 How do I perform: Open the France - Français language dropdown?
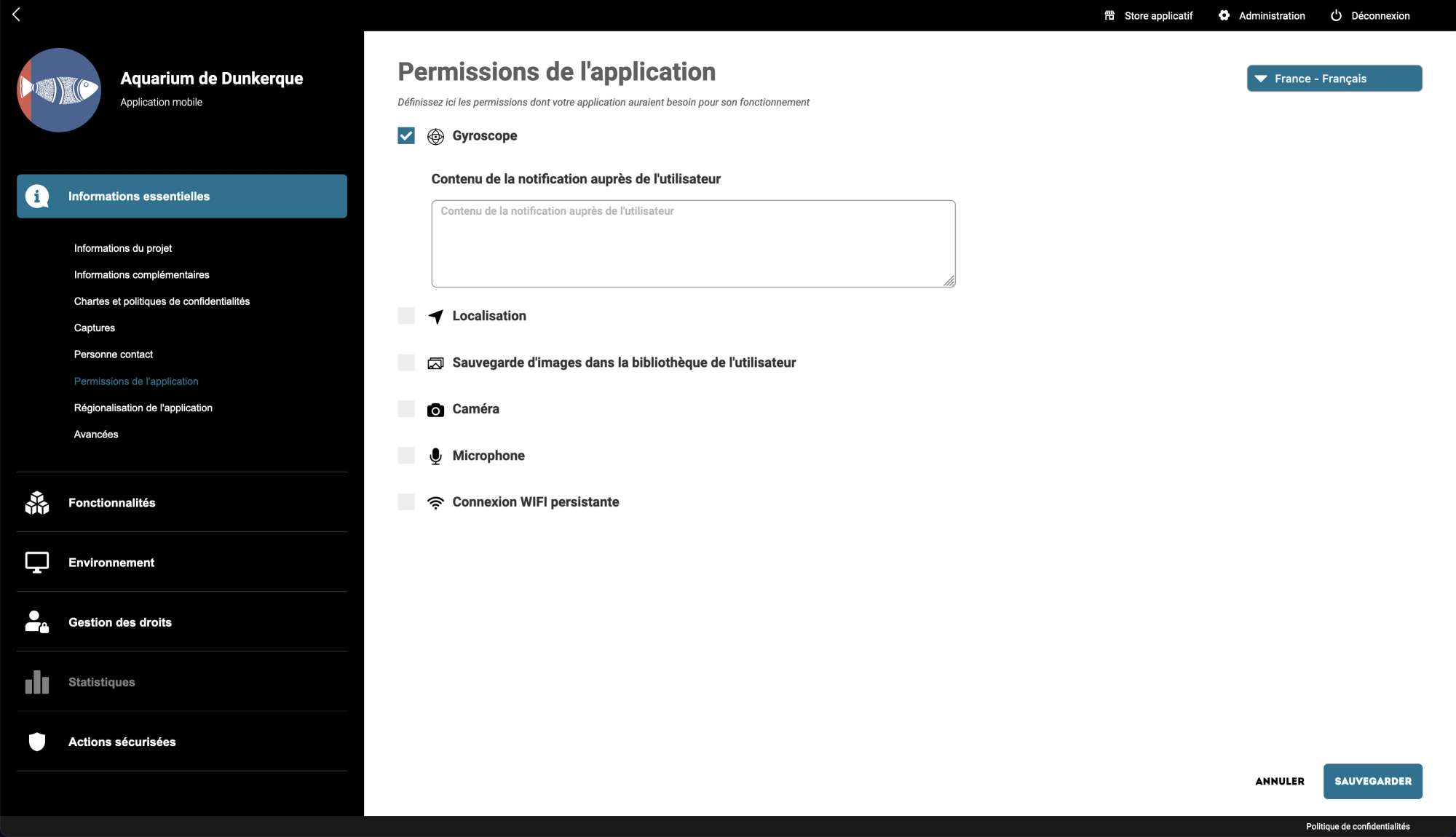coord(1334,79)
